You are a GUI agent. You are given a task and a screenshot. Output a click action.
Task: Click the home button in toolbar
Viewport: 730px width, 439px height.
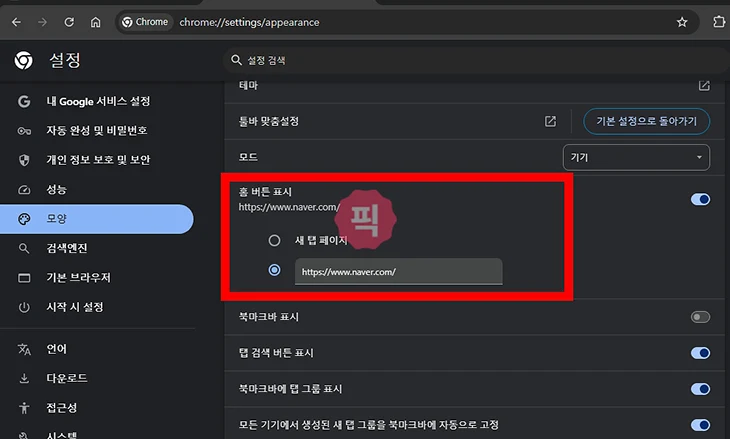(95, 22)
